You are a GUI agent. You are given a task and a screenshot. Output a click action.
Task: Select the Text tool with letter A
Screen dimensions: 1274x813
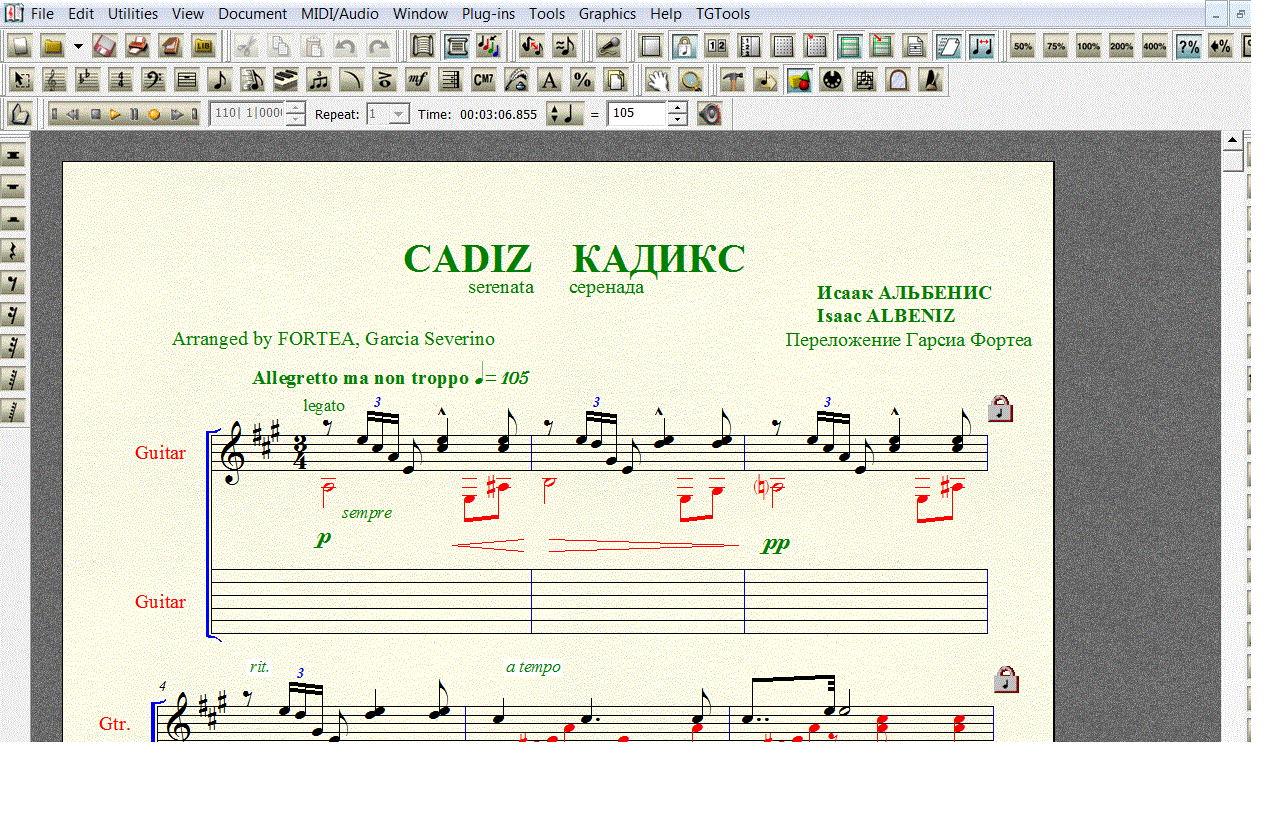(x=549, y=80)
